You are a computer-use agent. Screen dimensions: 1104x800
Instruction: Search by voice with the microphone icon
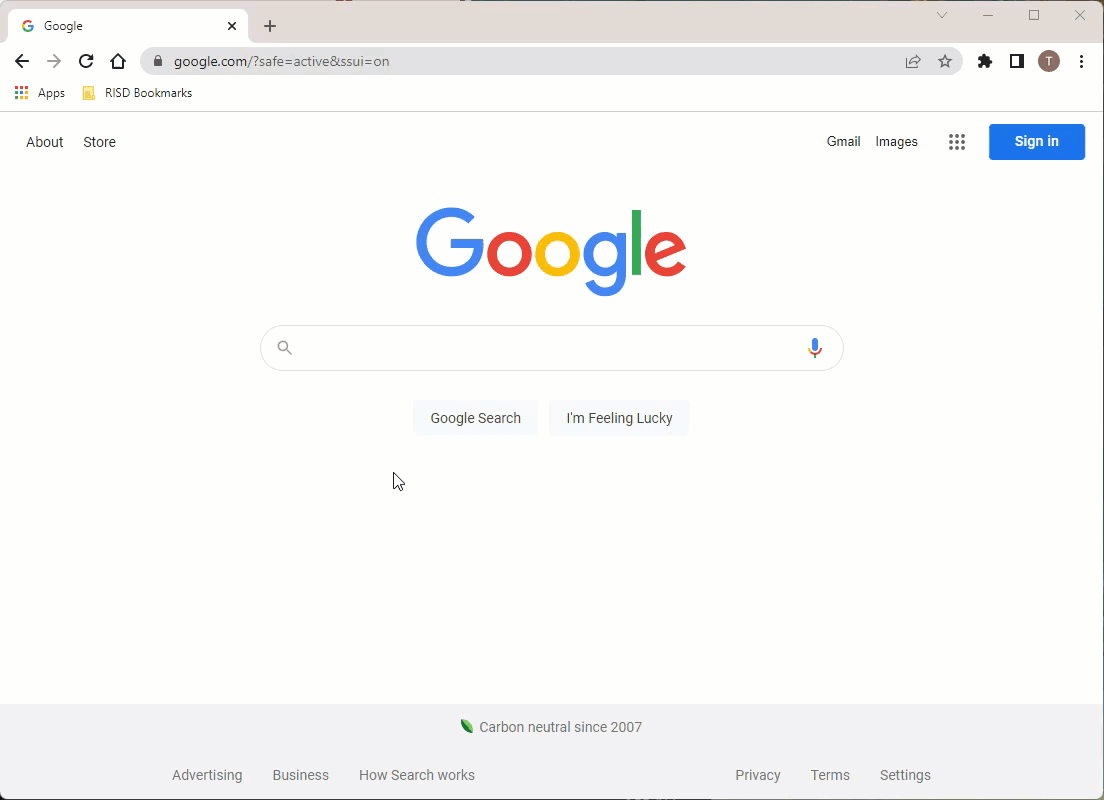pos(815,348)
